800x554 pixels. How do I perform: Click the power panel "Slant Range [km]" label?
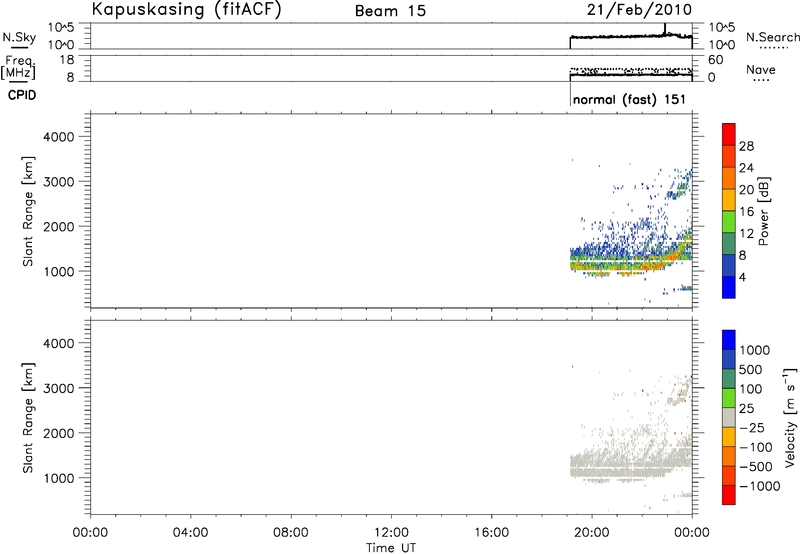tap(28, 211)
